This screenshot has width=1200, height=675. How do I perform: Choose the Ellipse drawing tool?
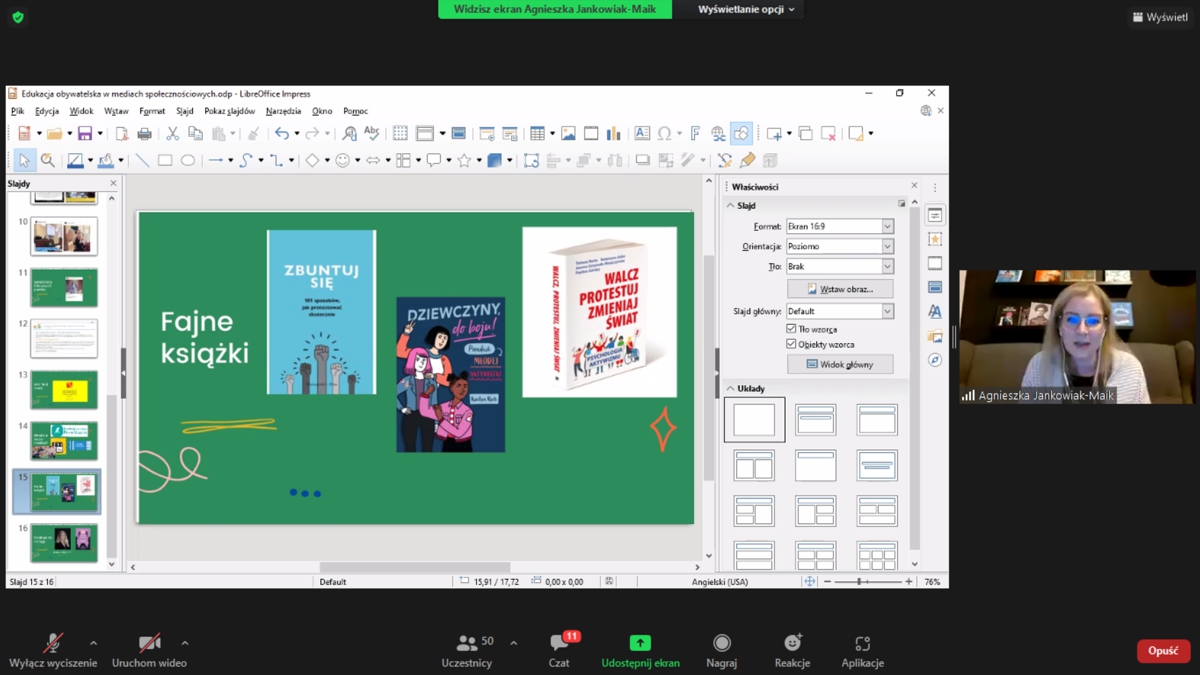[x=188, y=160]
